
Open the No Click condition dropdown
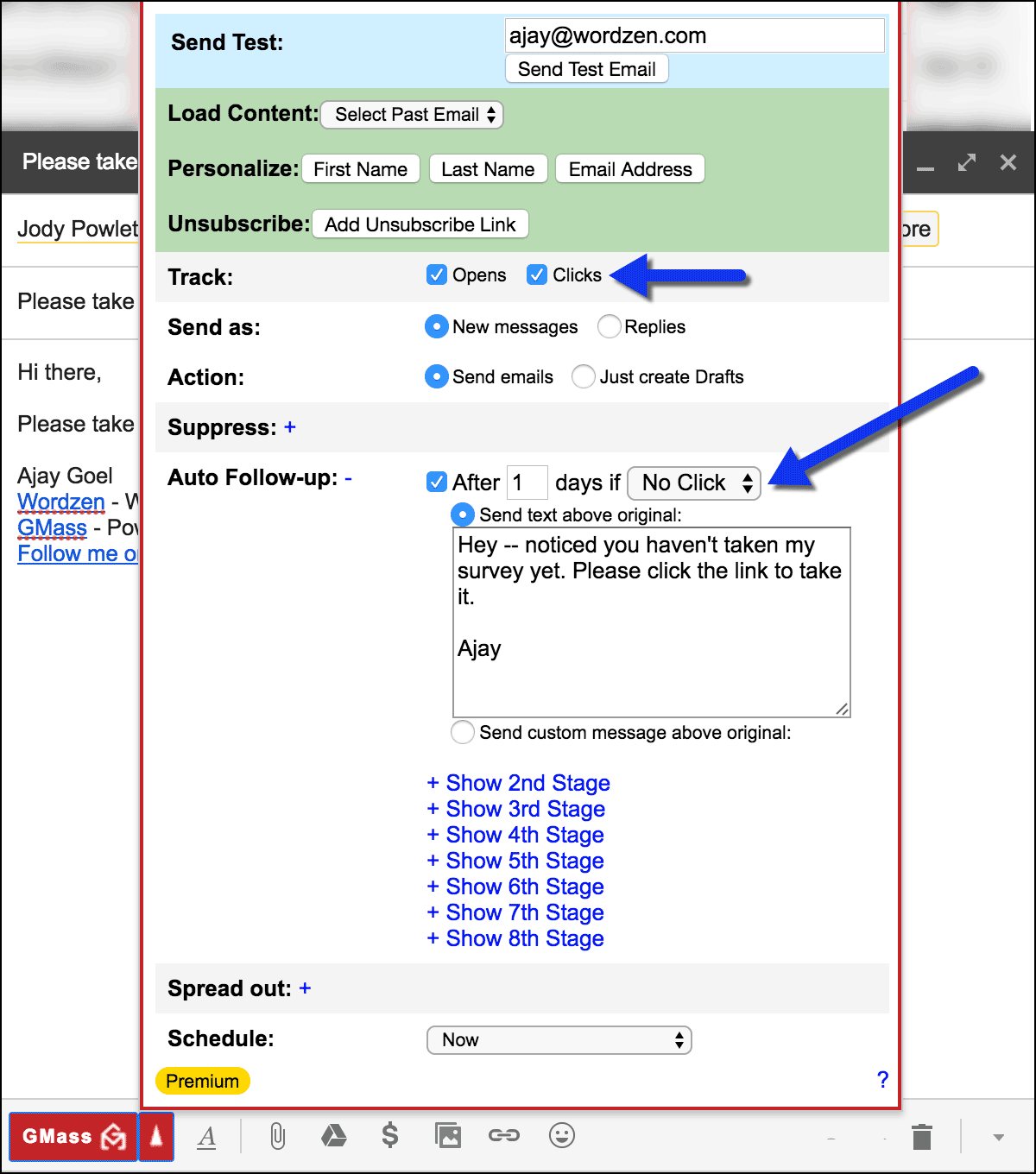694,483
